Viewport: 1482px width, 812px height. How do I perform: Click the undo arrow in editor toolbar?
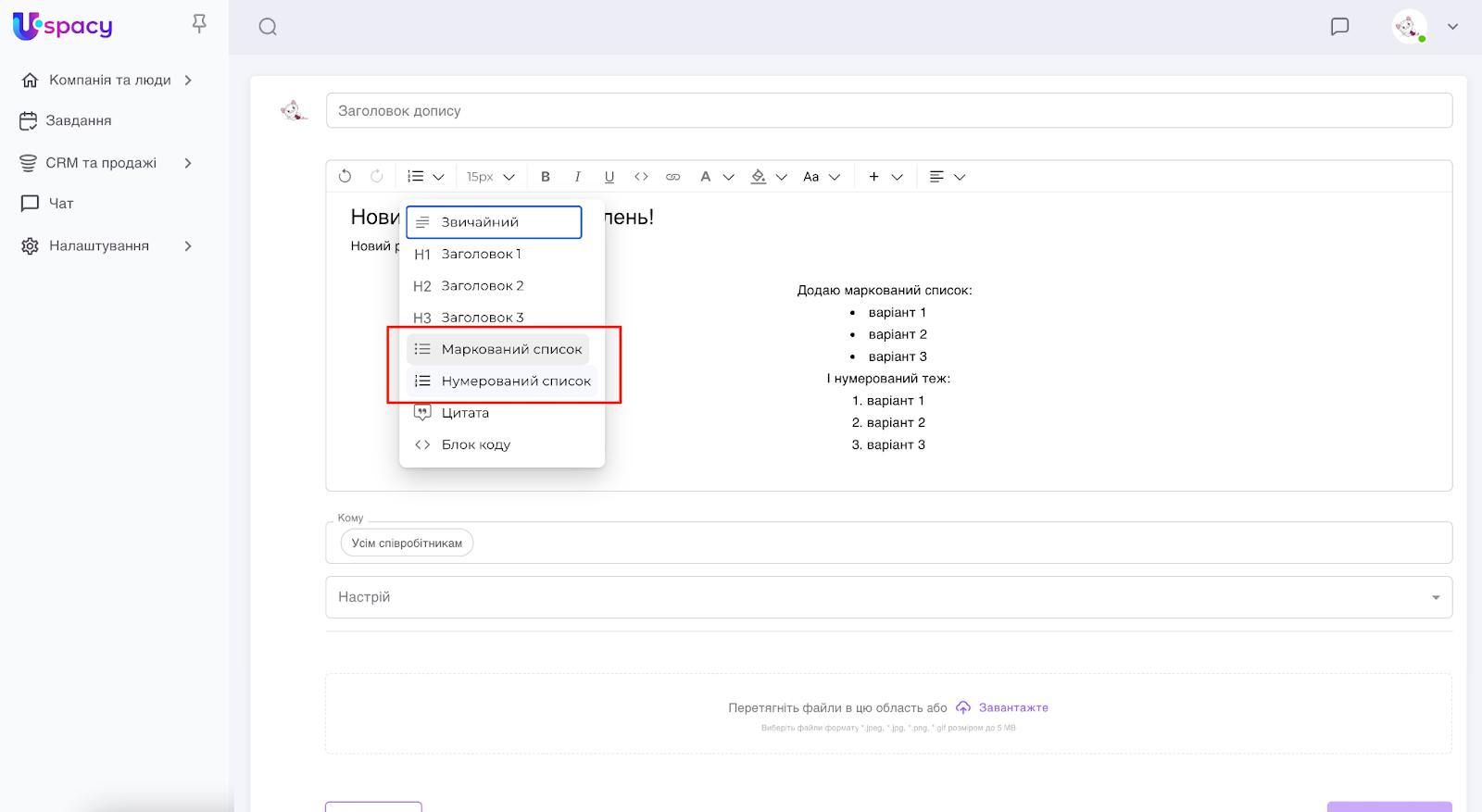point(345,176)
